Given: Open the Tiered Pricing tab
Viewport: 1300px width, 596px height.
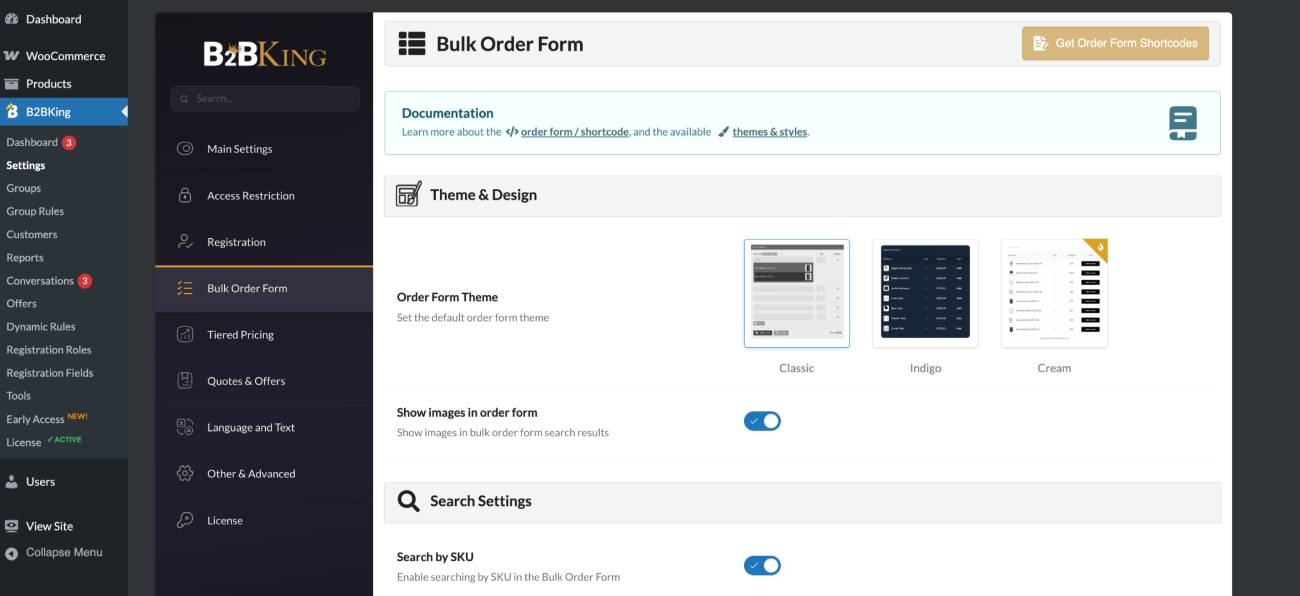Looking at the screenshot, I should (264, 335).
